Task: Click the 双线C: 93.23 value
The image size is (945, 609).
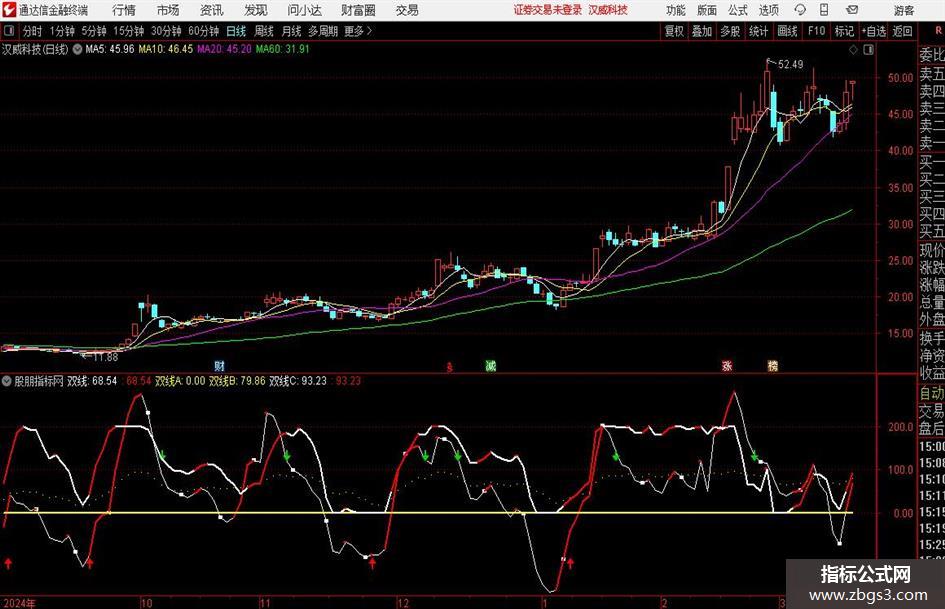Action: click(x=298, y=381)
